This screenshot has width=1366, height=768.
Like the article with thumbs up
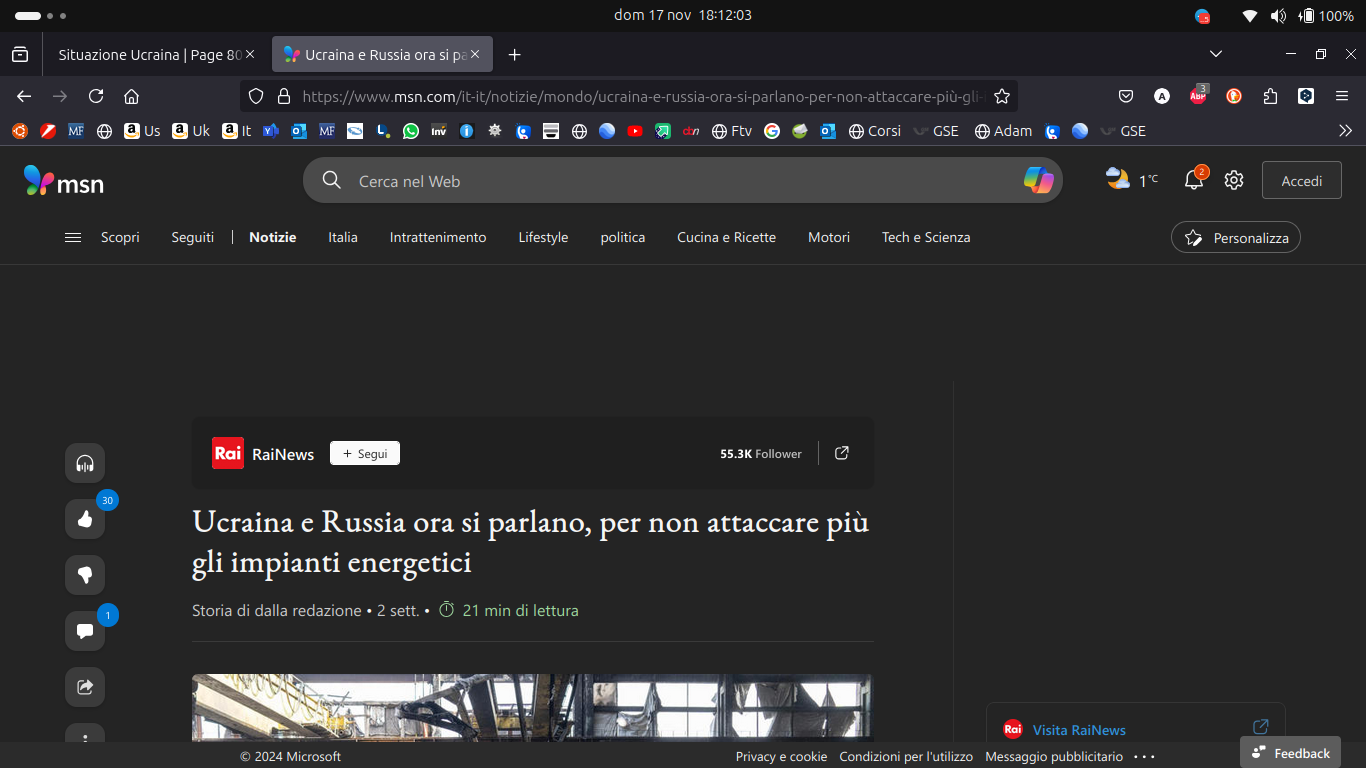[85, 519]
